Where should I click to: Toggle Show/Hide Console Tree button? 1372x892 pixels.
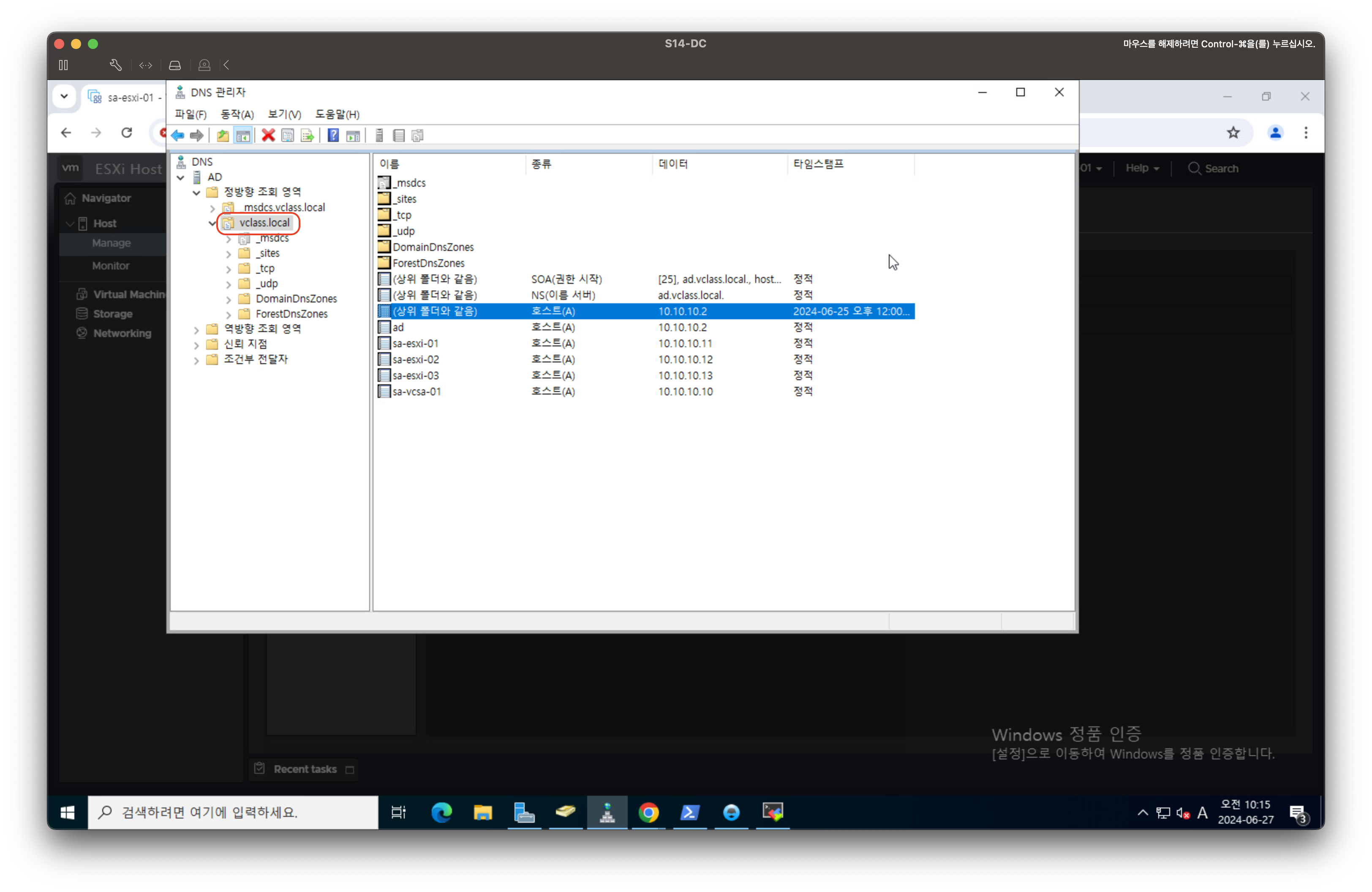pyautogui.click(x=243, y=136)
